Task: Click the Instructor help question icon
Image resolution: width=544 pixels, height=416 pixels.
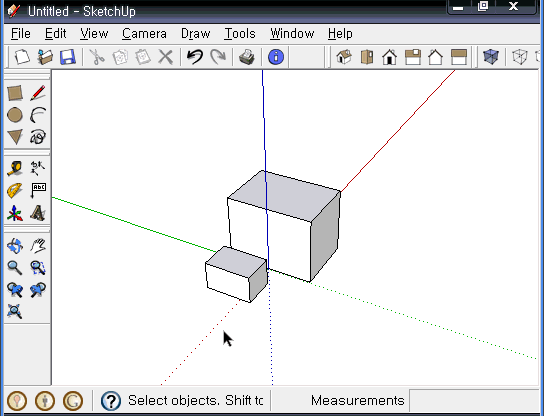Action: tap(111, 400)
